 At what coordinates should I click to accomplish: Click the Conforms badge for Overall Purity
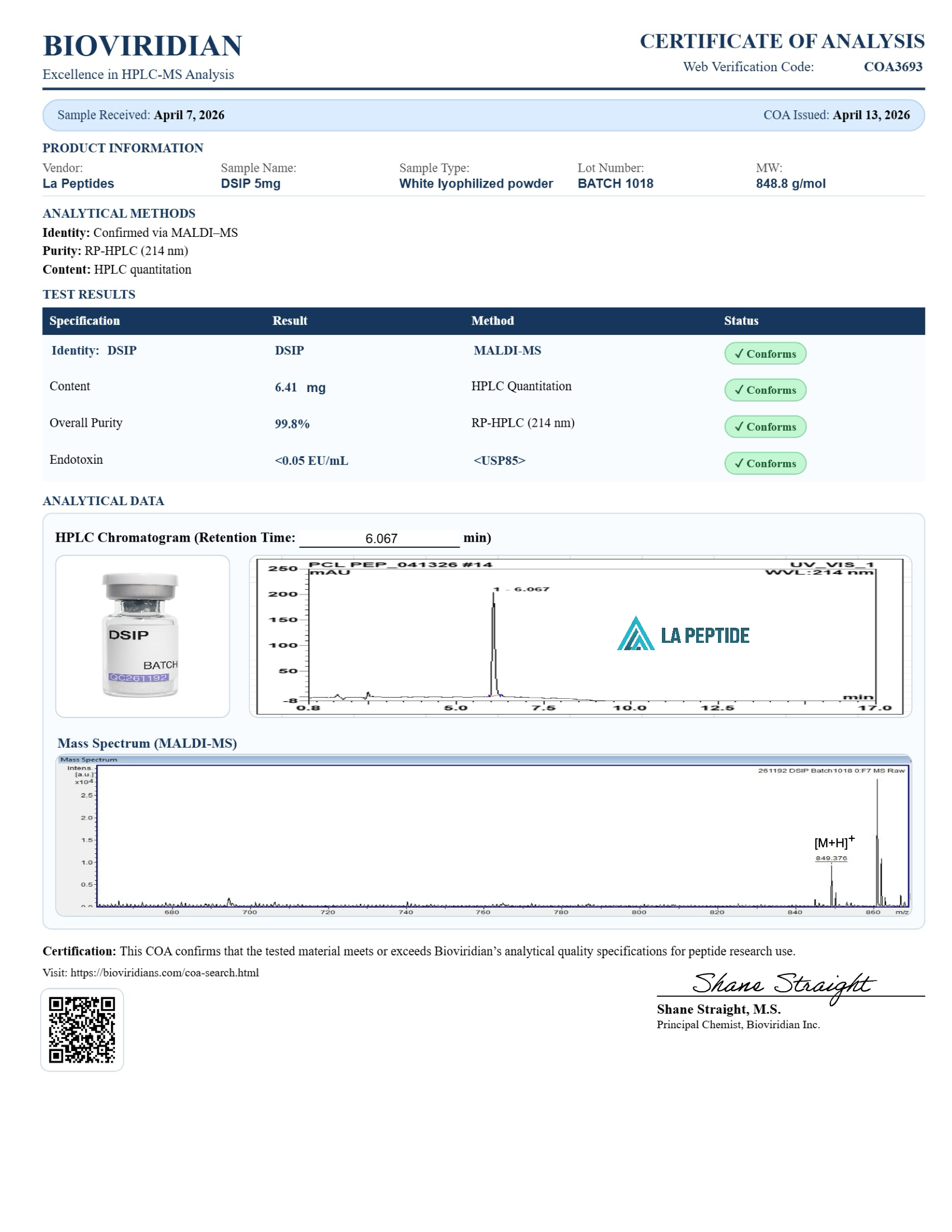click(x=765, y=427)
